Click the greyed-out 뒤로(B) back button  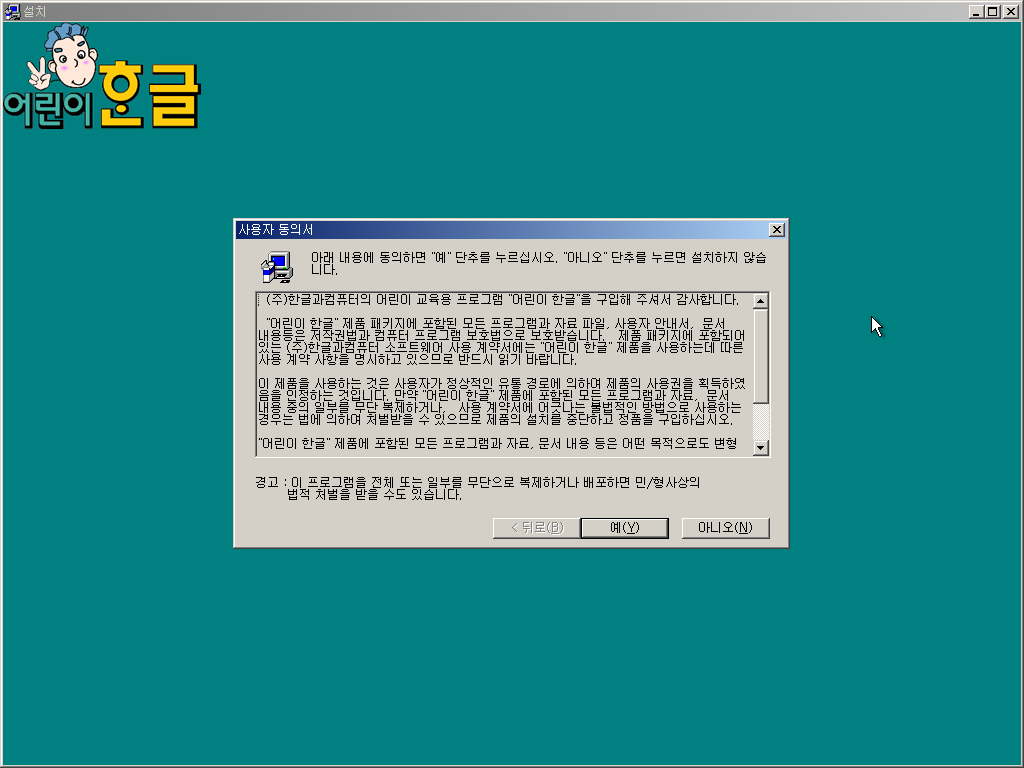(x=537, y=528)
